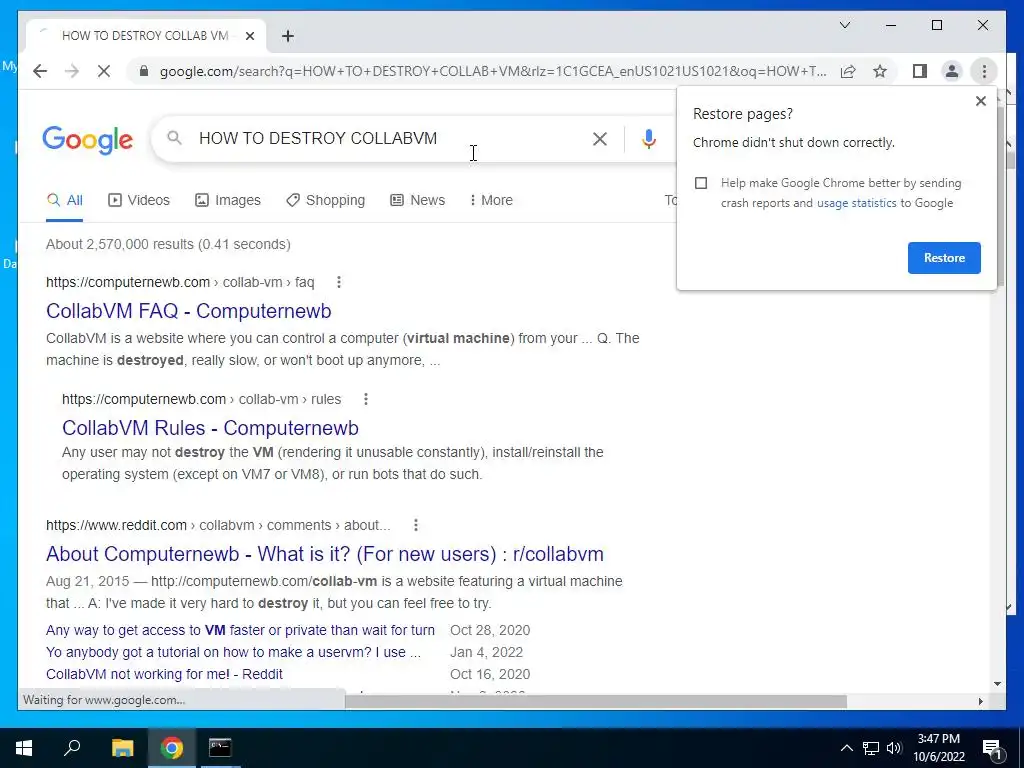The width and height of the screenshot is (1024, 768).
Task: Open options for the reddit collabvm result
Action: (415, 525)
